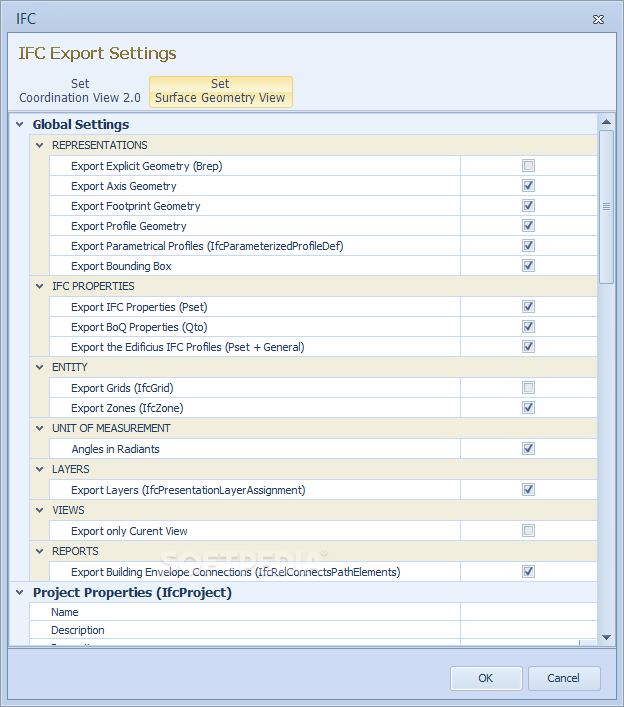Viewport: 624px width, 707px height.
Task: Collapse the UNIT OF MEASUREMENT group
Action: 39,429
